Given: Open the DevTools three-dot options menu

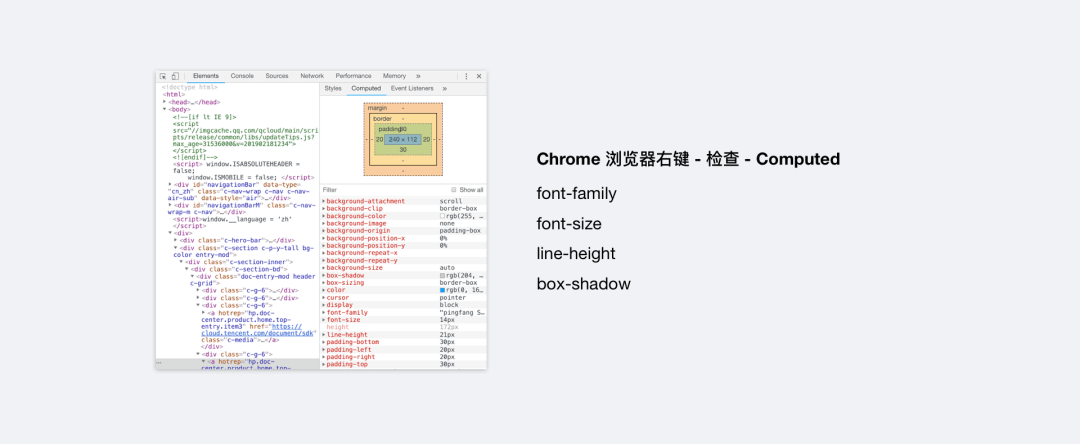Looking at the screenshot, I should 466,76.
